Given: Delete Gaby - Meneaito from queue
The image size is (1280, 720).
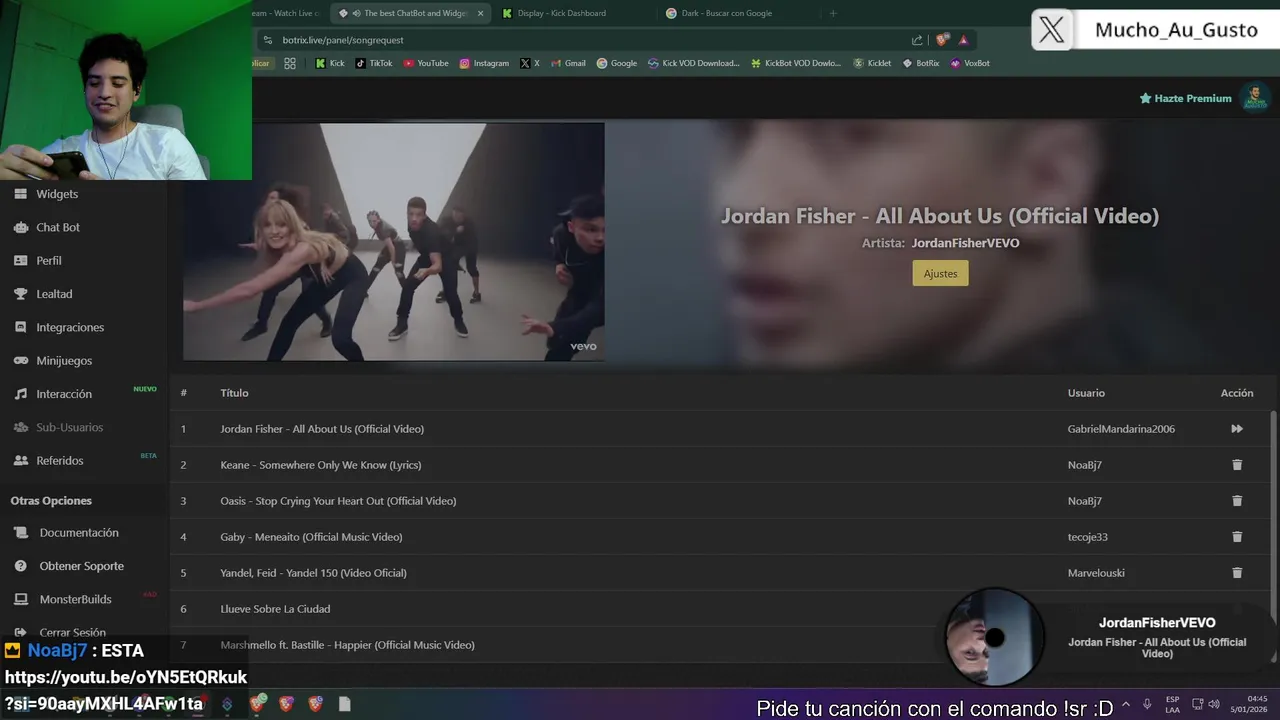Looking at the screenshot, I should (1237, 537).
